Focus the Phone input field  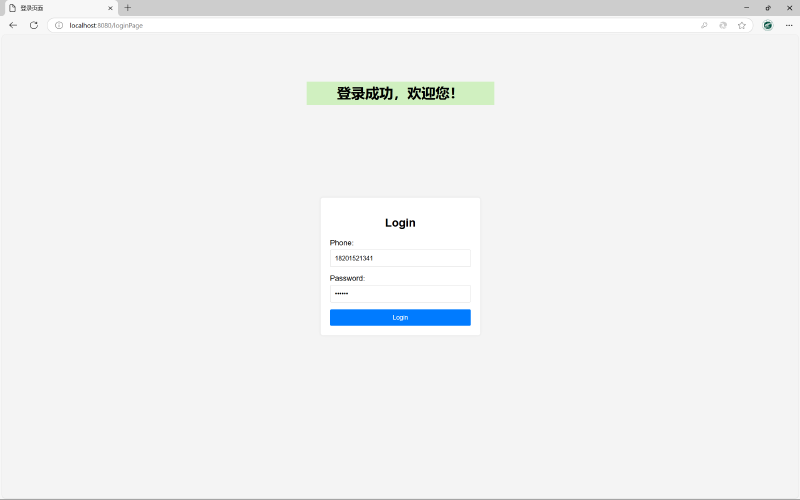(x=400, y=258)
